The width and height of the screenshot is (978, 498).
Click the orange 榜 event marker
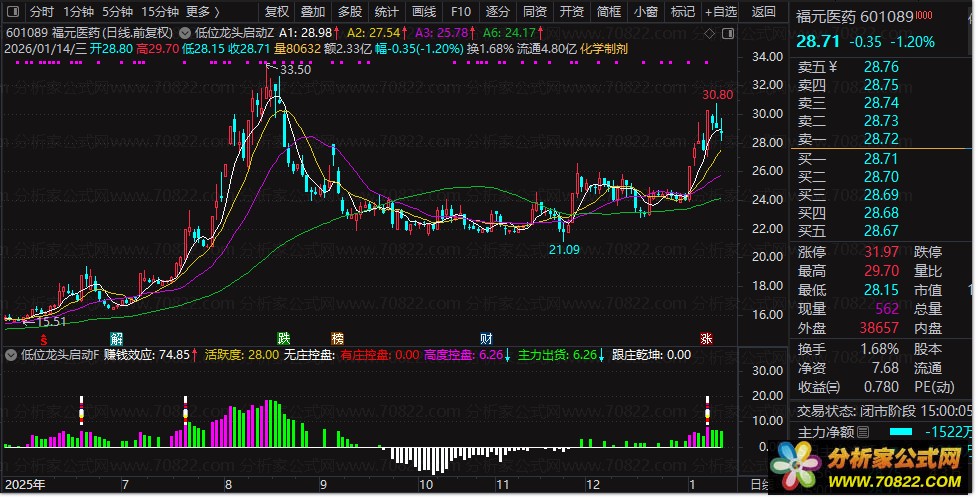point(337,339)
